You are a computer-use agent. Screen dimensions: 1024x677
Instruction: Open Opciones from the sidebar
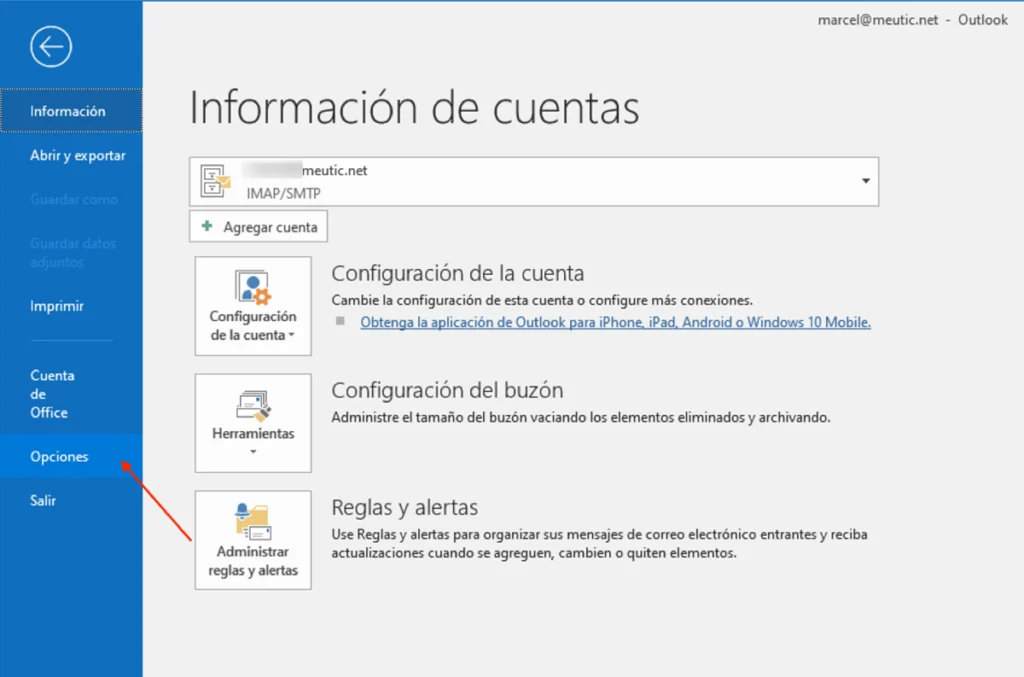tap(59, 457)
